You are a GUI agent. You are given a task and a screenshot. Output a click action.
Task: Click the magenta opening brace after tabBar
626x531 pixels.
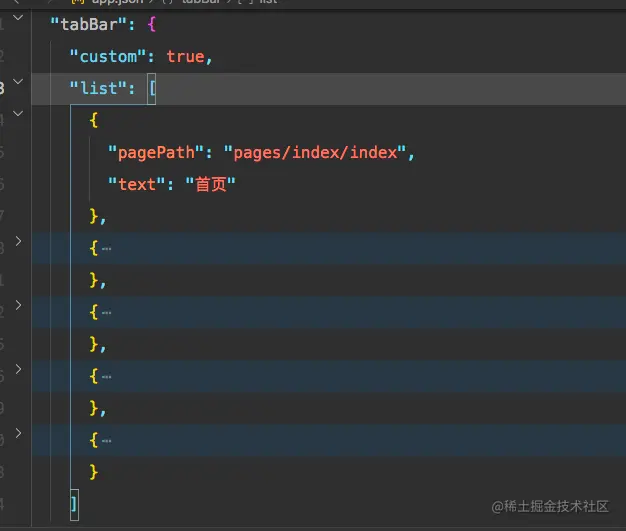151,24
